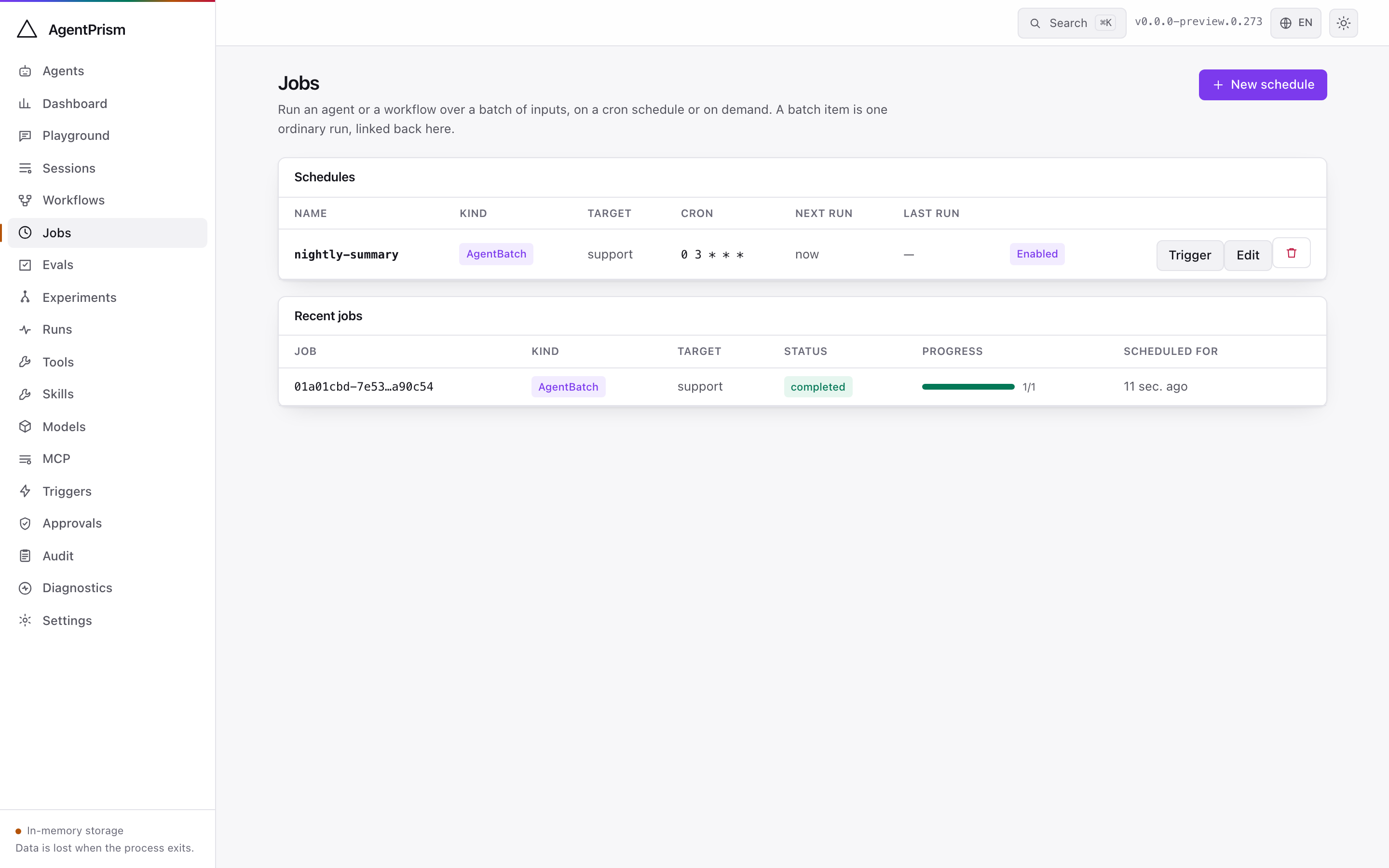
Task: Click the PROGRESS column header
Action: pos(952,352)
